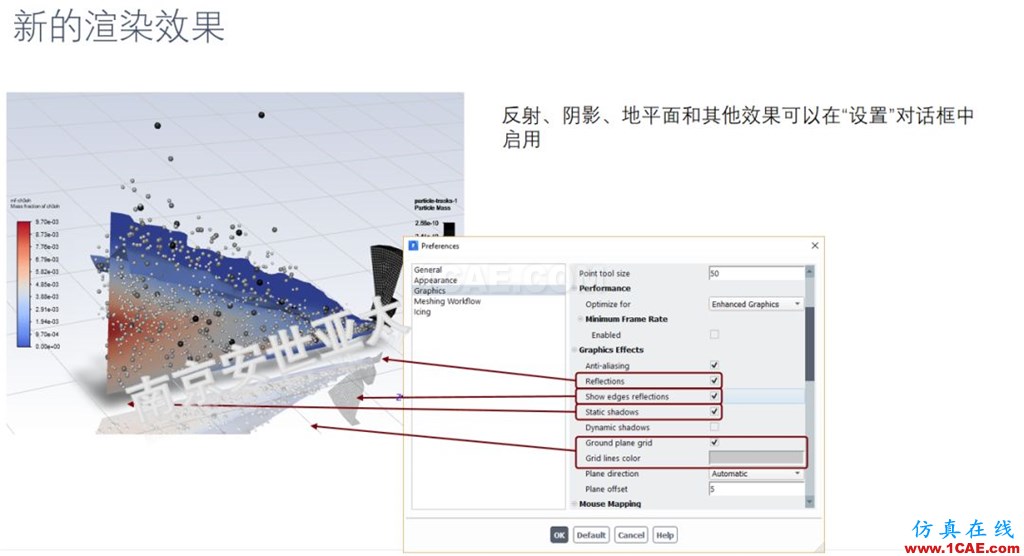Click the 'Ground plane grid' label
1024x556 pixels.
tap(618, 442)
